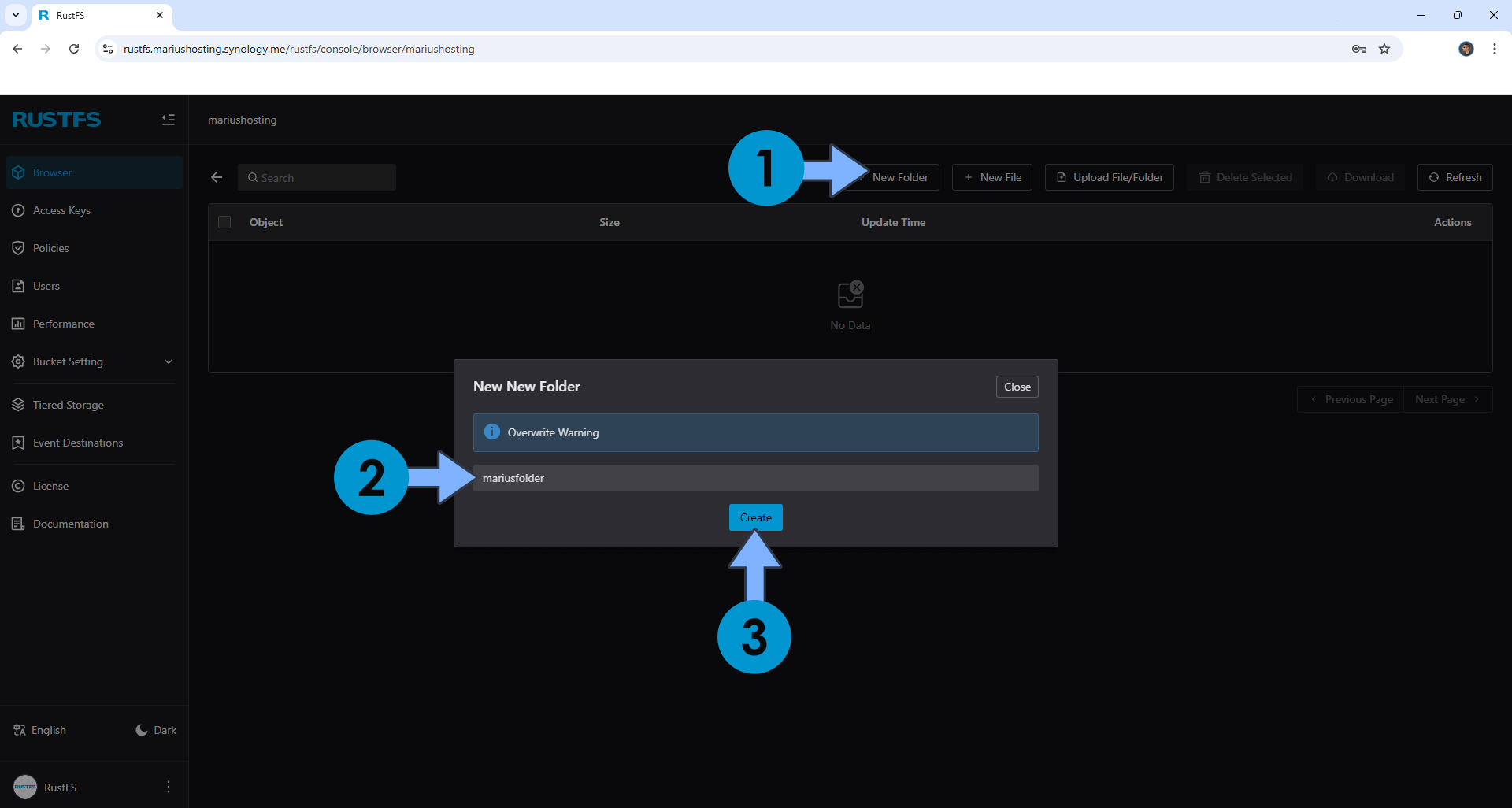Viewport: 1512px width, 808px height.
Task: Click the Users icon in the sidebar
Action: (x=18, y=286)
